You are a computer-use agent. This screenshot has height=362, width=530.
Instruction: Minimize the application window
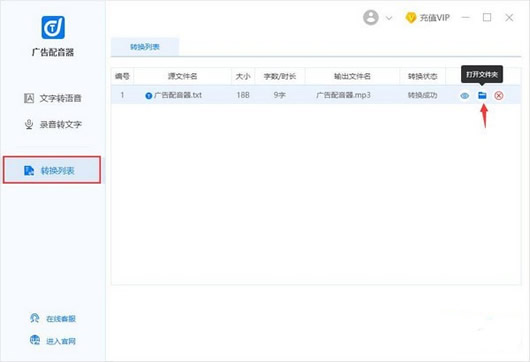click(x=466, y=18)
